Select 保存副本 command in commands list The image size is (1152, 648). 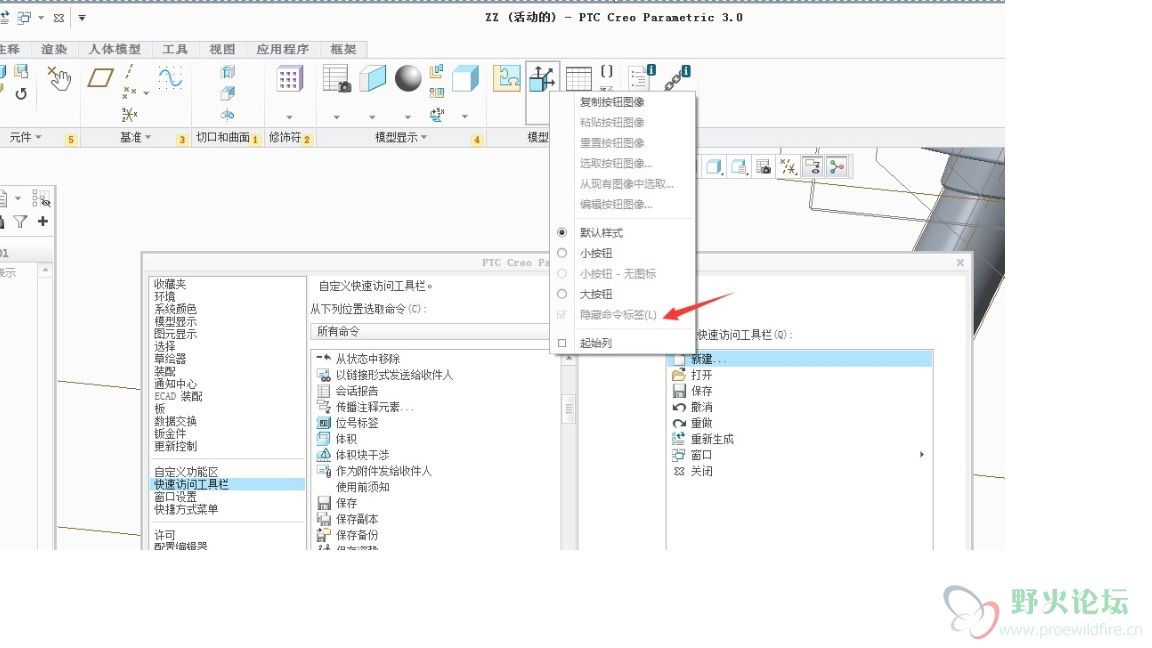point(356,519)
